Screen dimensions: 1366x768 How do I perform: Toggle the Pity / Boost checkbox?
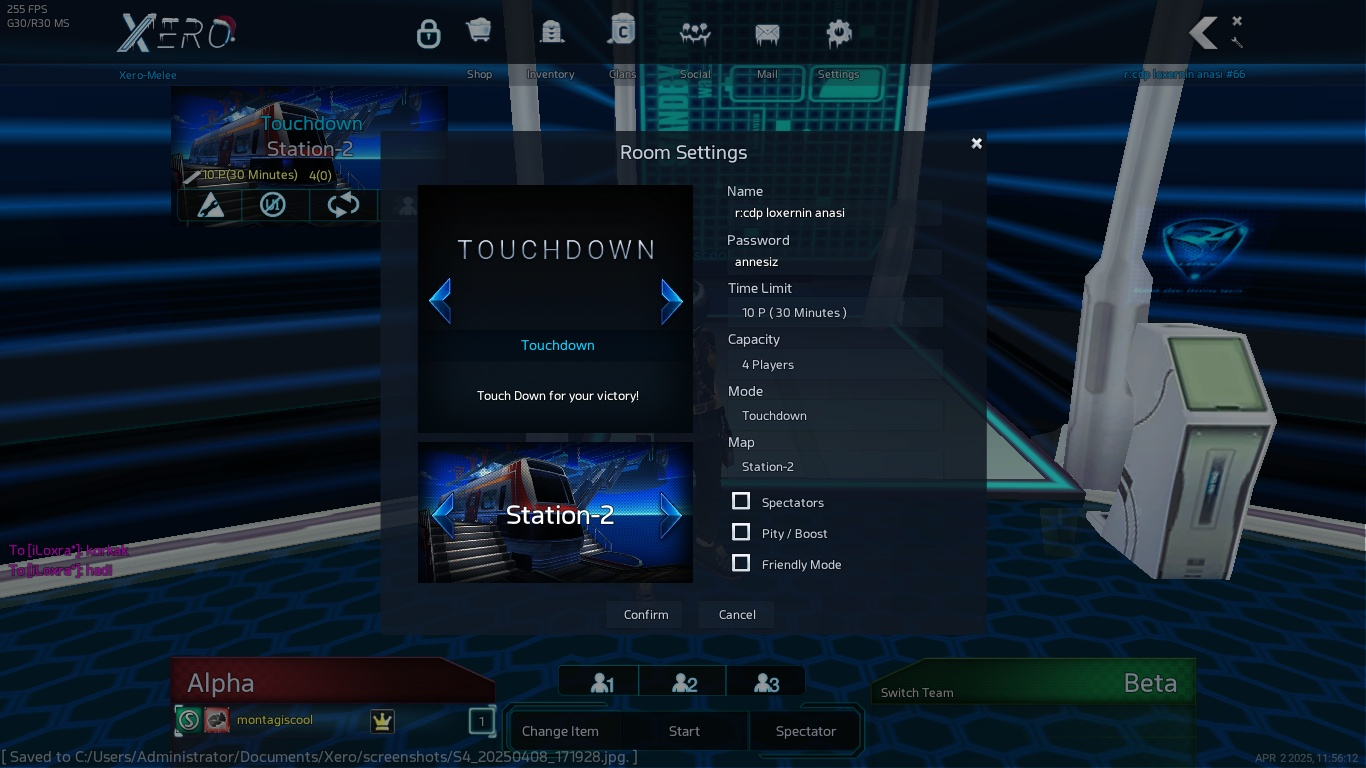click(x=741, y=532)
